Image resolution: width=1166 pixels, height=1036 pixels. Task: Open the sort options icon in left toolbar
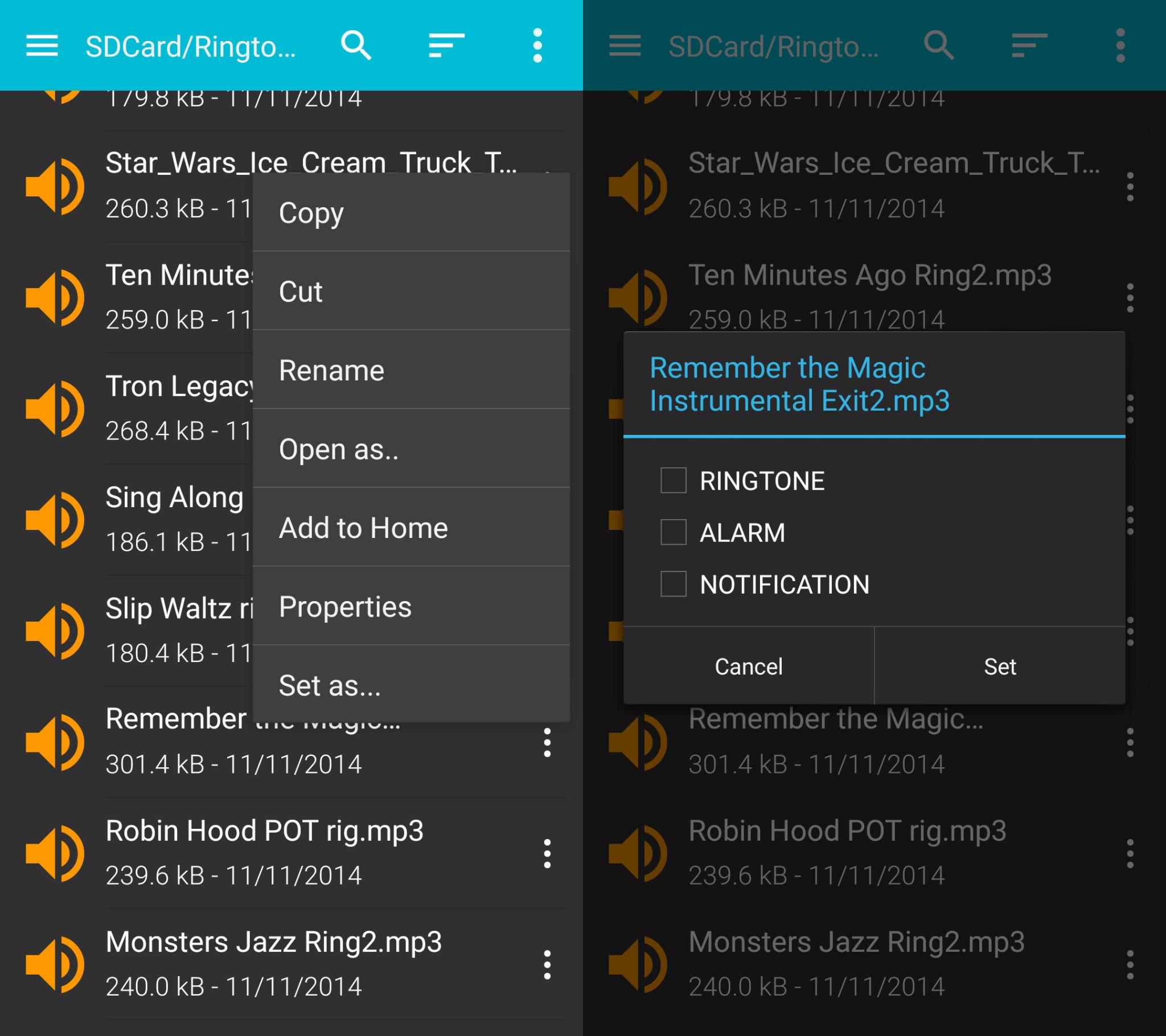coord(447,46)
